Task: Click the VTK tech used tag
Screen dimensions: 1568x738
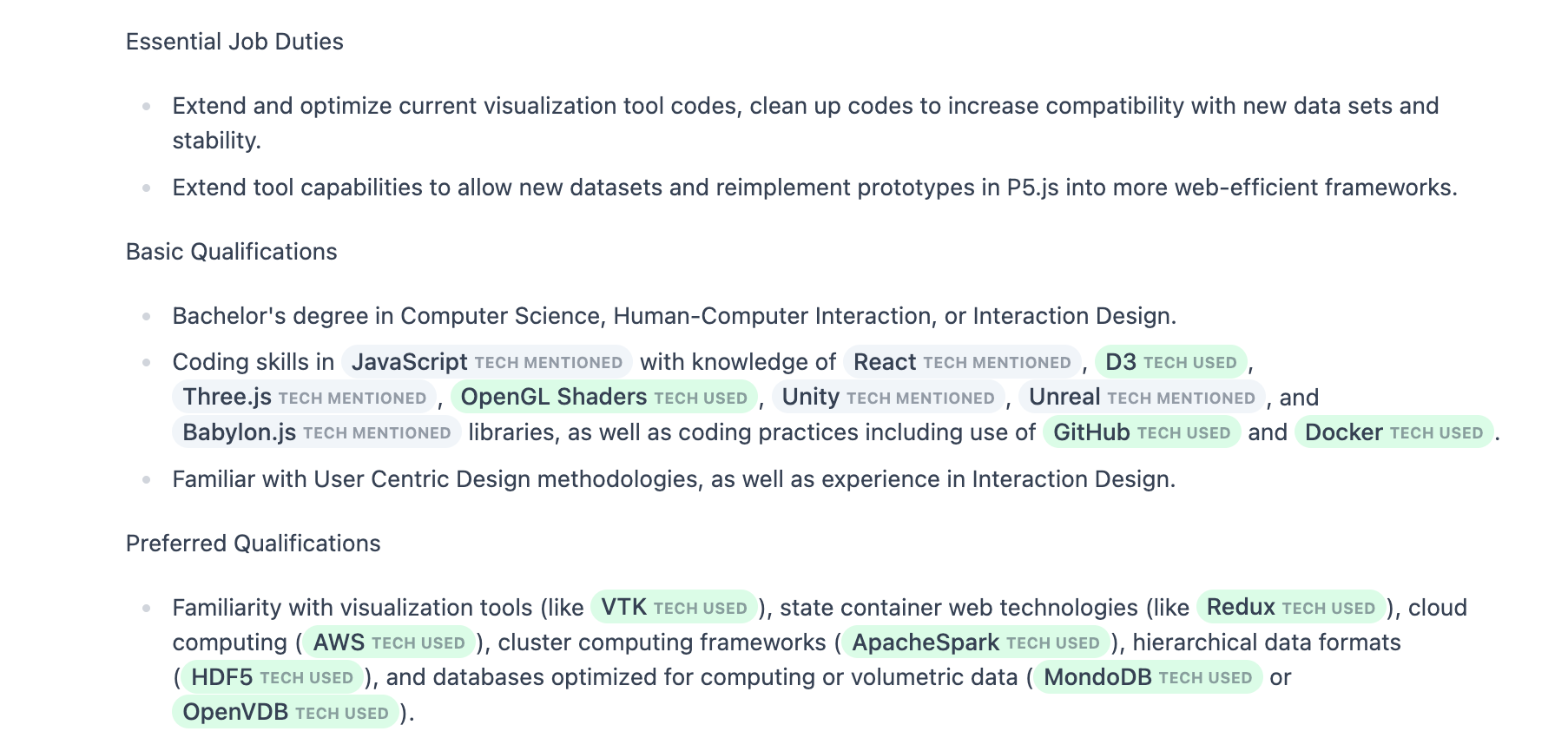Action: 674,608
